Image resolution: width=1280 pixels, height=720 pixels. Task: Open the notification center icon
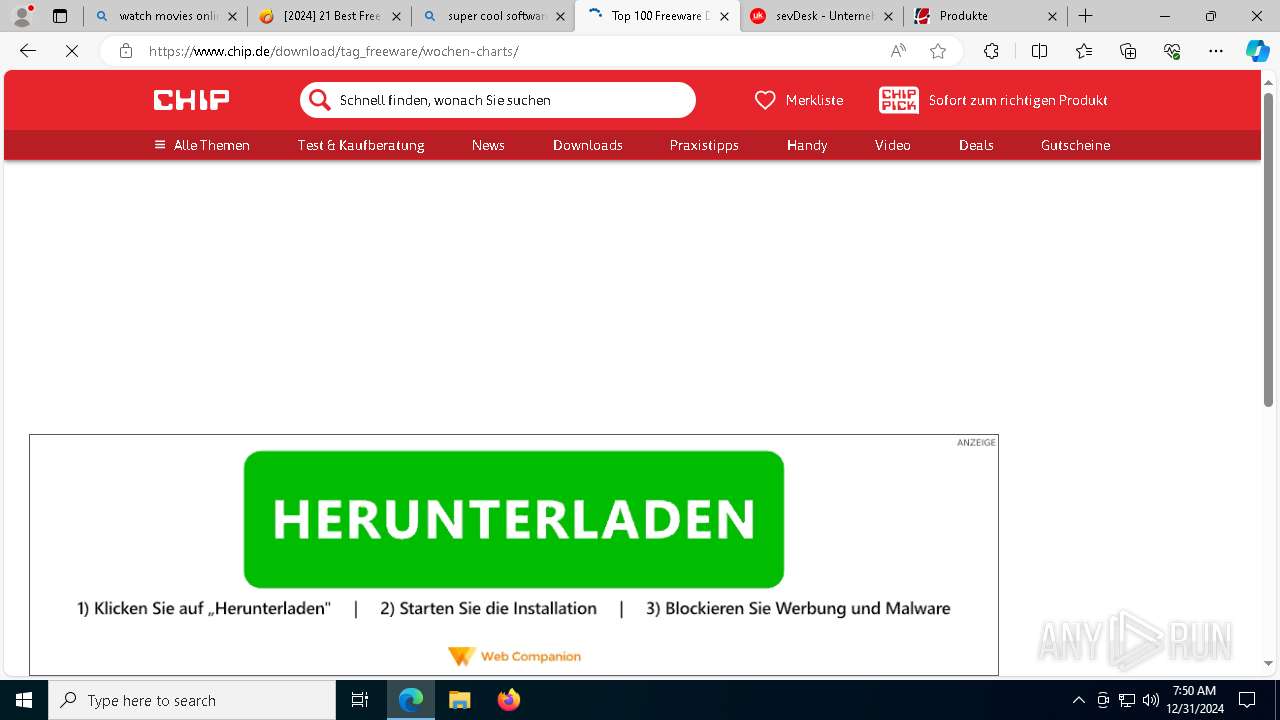(1247, 700)
